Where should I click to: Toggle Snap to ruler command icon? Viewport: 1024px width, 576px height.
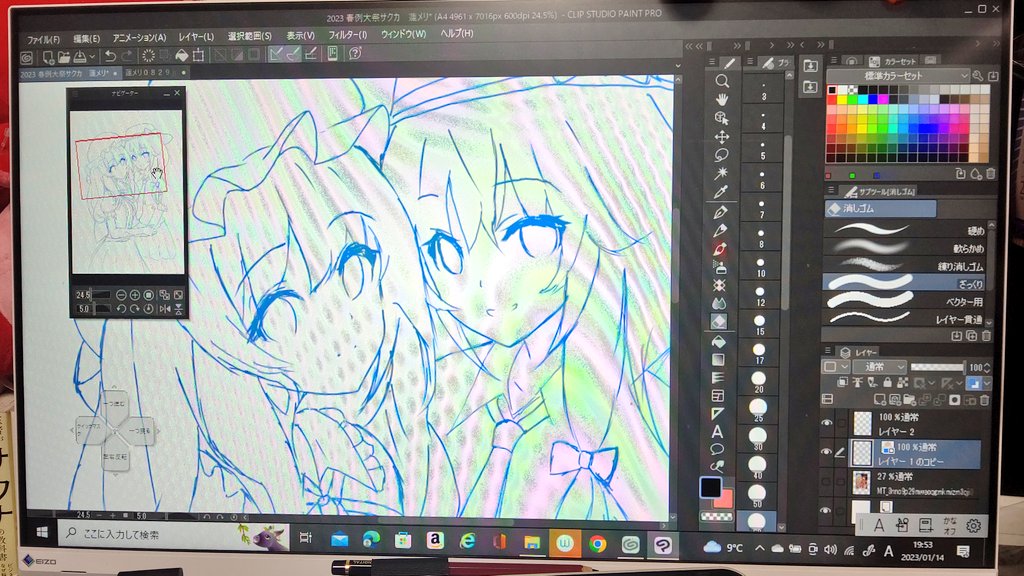(276, 54)
